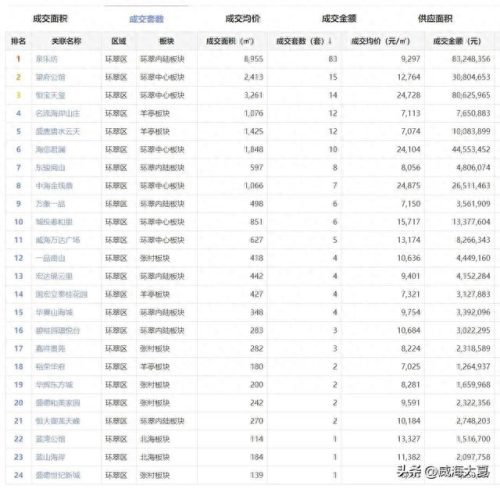The width and height of the screenshot is (500, 489).
Task: Click the 区域 column header
Action: pyautogui.click(x=119, y=41)
